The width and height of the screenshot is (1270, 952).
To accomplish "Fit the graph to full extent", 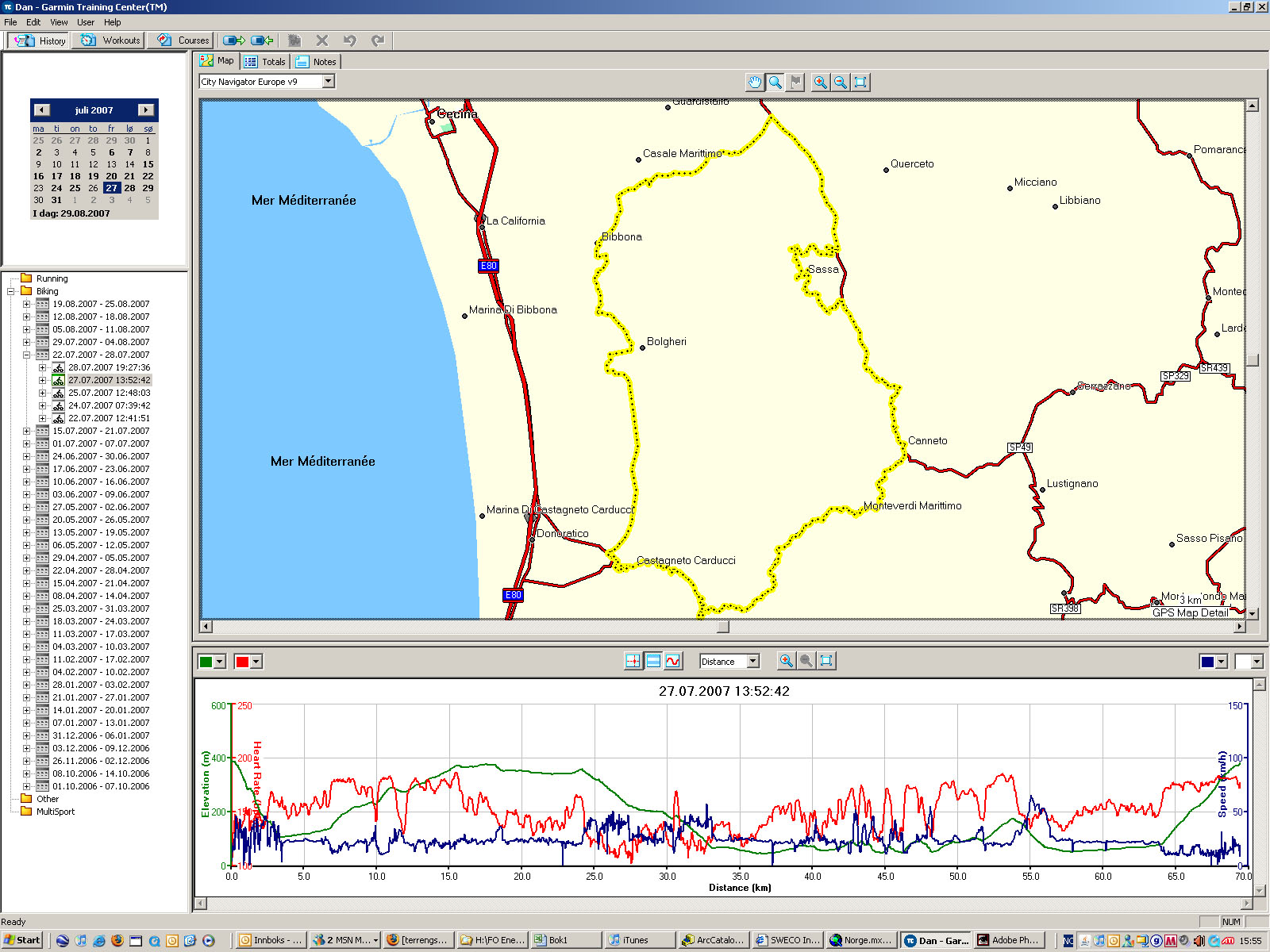I will [x=826, y=661].
